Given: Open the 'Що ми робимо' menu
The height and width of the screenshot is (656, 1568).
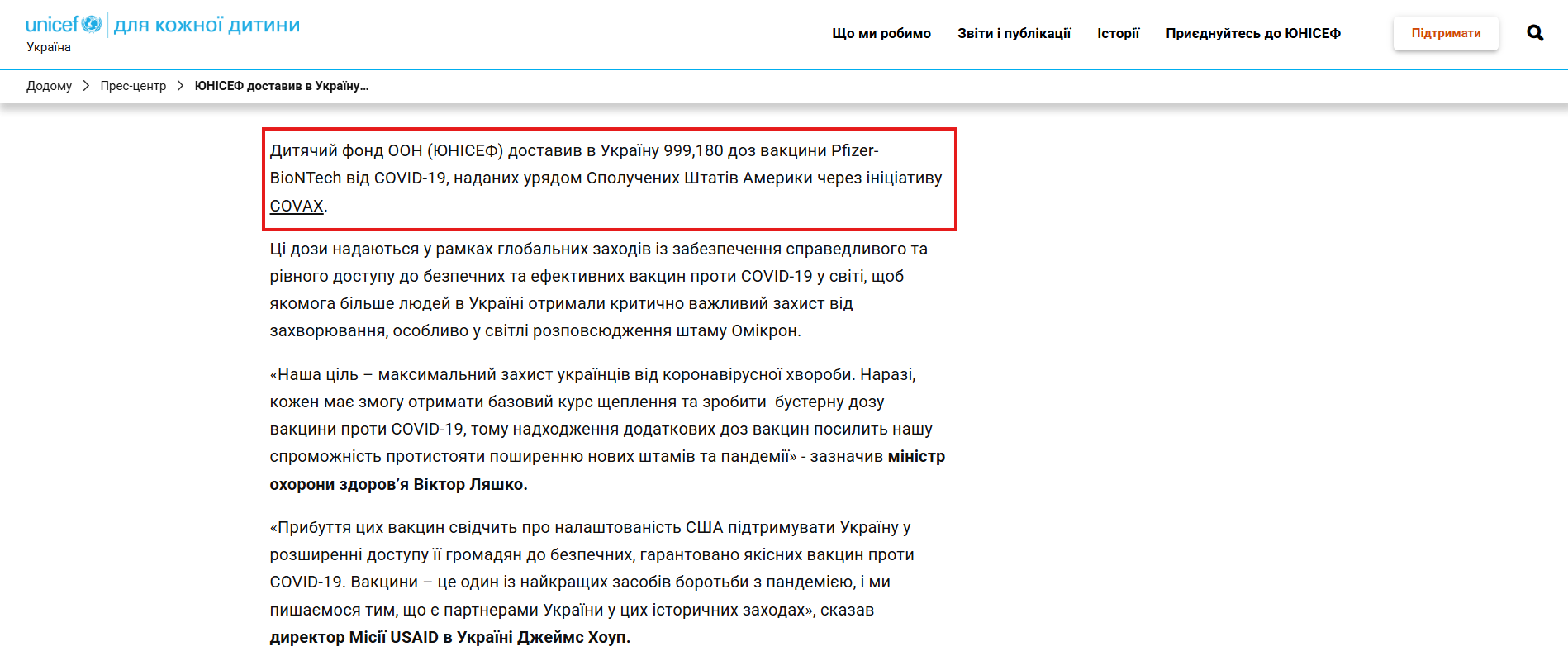Looking at the screenshot, I should (x=881, y=33).
